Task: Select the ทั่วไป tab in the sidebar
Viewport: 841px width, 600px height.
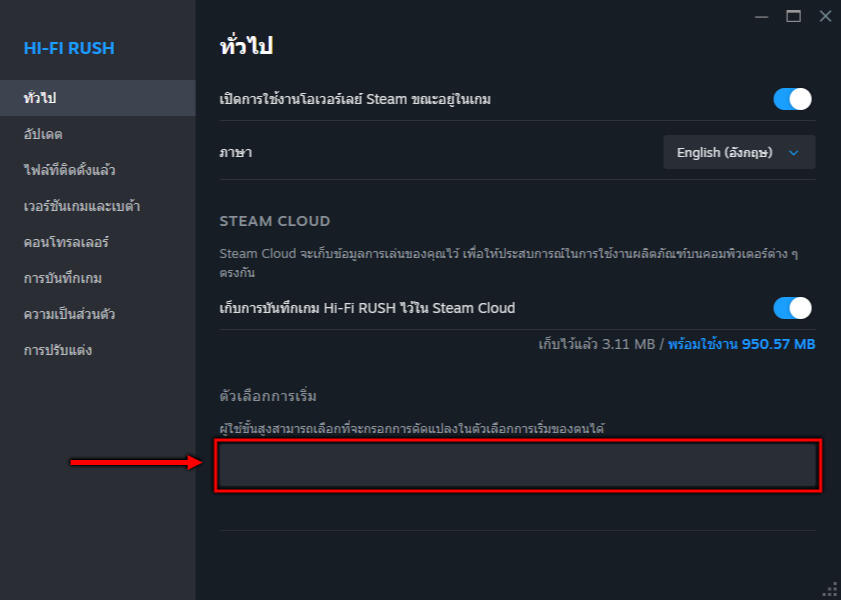Action: tap(40, 98)
